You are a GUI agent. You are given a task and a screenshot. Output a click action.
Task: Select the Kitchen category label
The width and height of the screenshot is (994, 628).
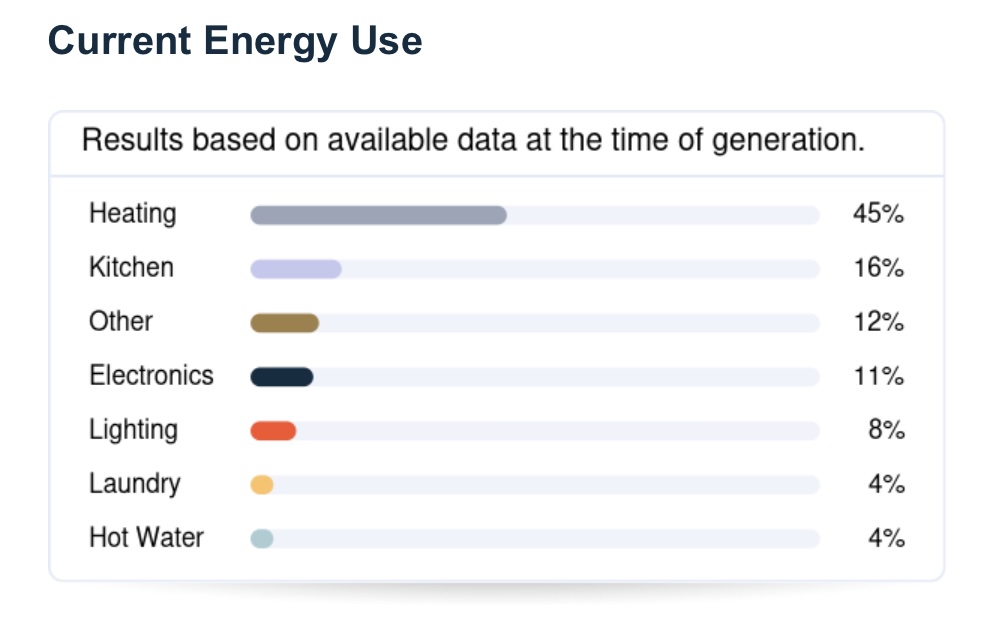[131, 268]
